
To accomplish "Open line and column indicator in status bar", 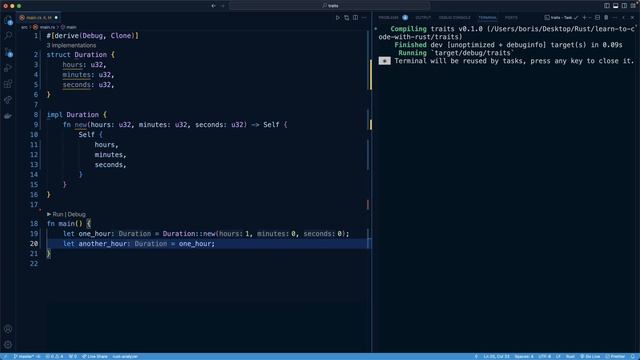I will pos(496,356).
